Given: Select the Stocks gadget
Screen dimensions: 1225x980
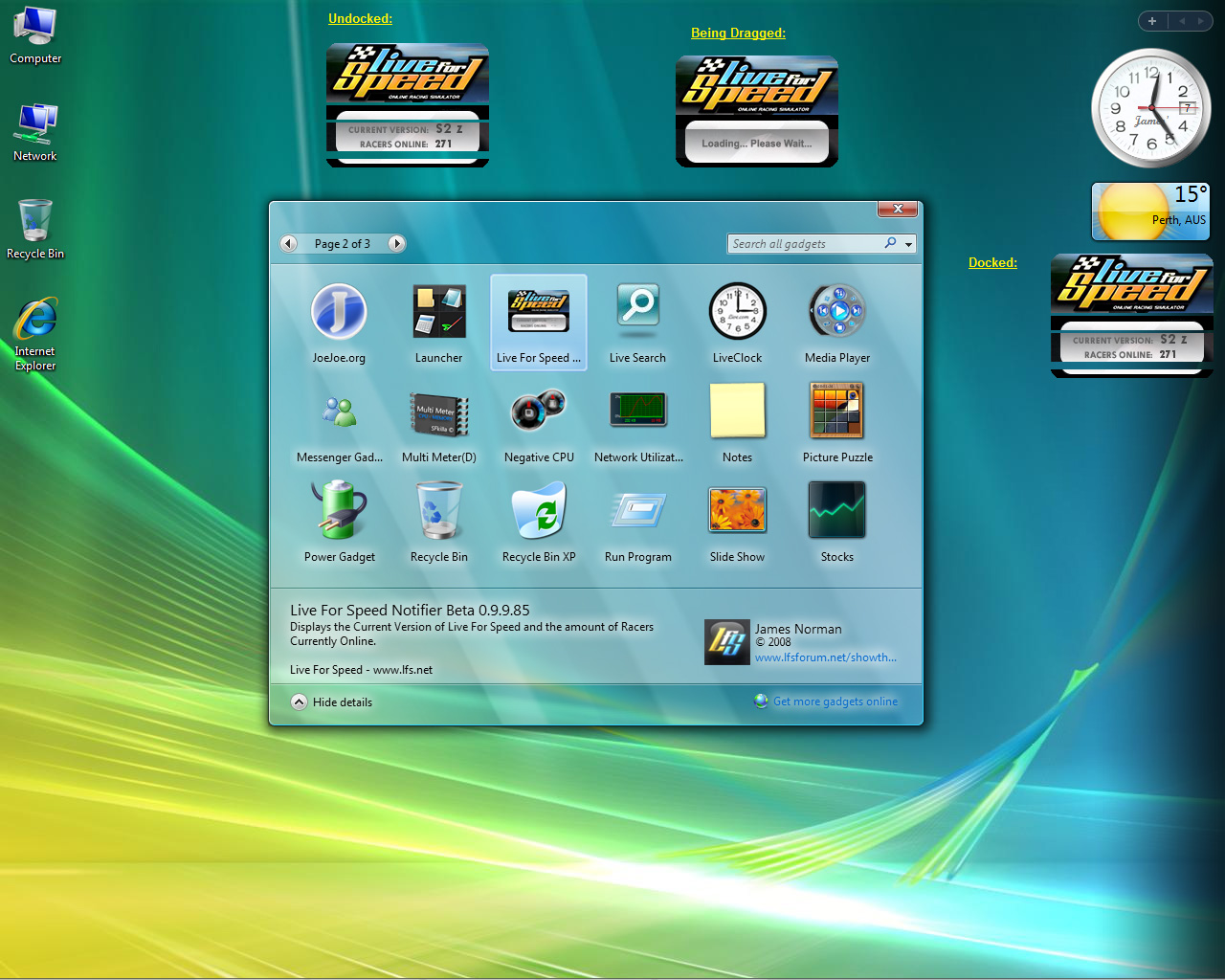Looking at the screenshot, I should (x=837, y=523).
